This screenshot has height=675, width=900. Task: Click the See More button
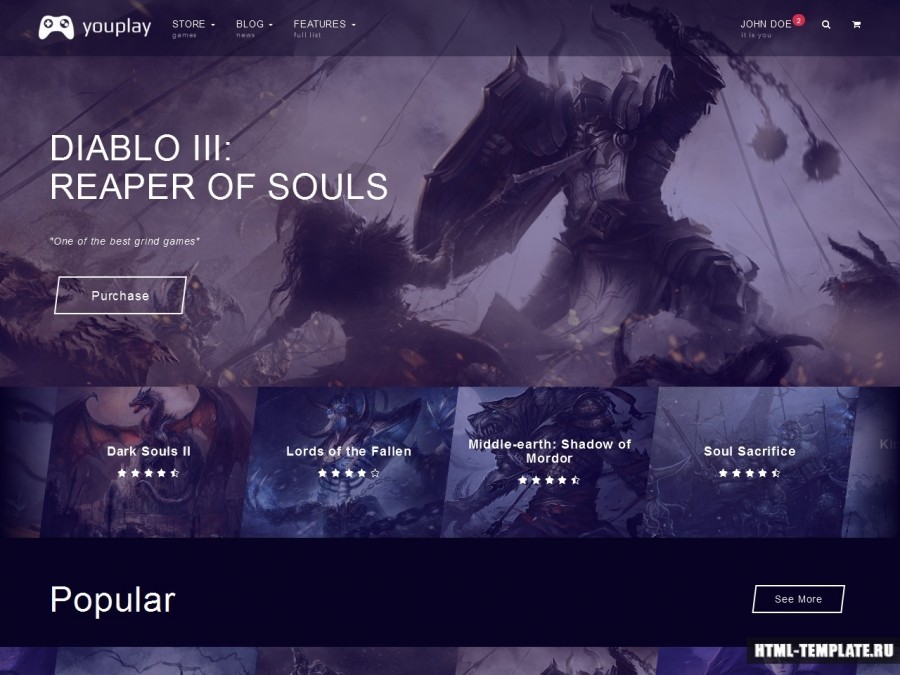point(798,599)
